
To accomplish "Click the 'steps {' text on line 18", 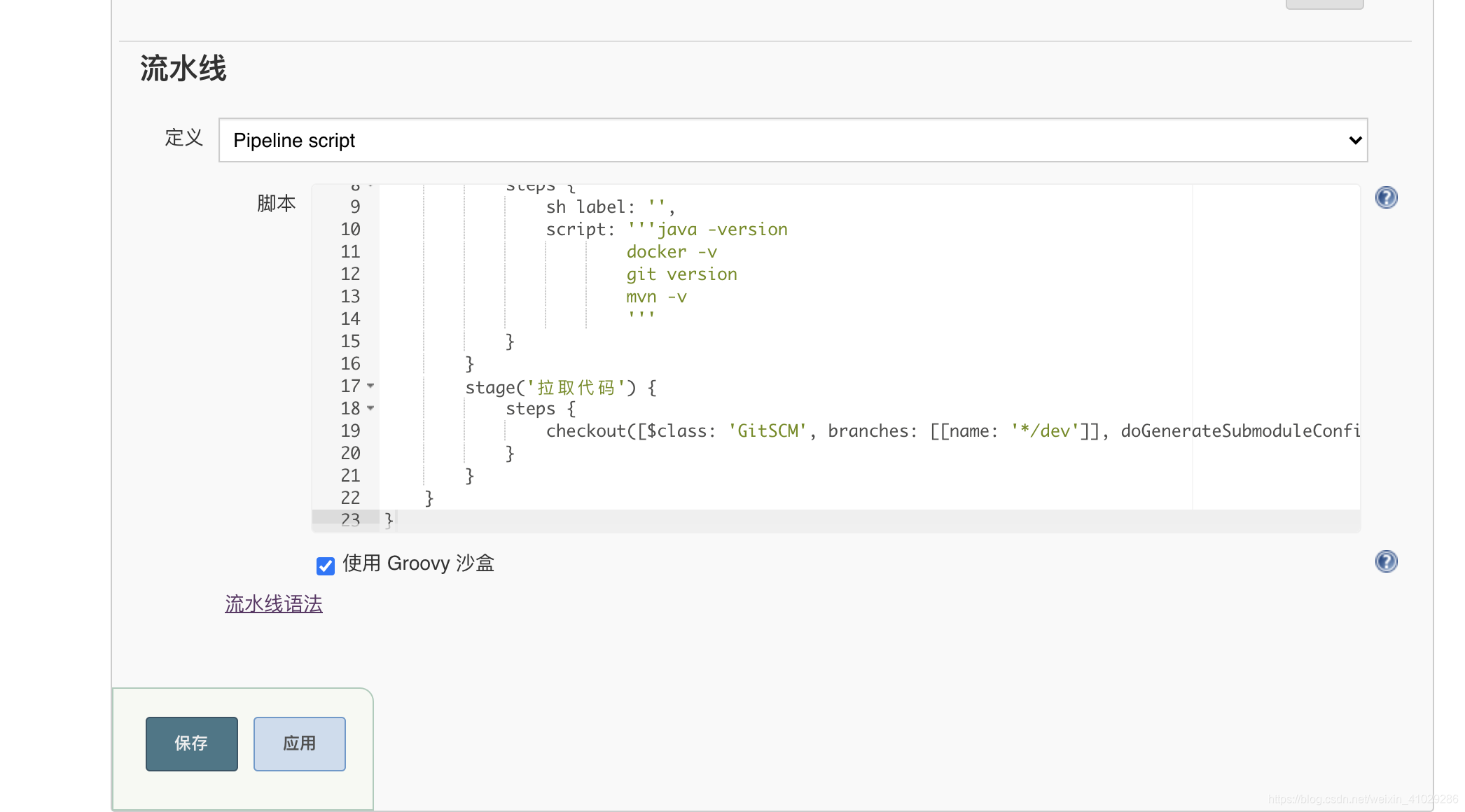I will coord(541,409).
